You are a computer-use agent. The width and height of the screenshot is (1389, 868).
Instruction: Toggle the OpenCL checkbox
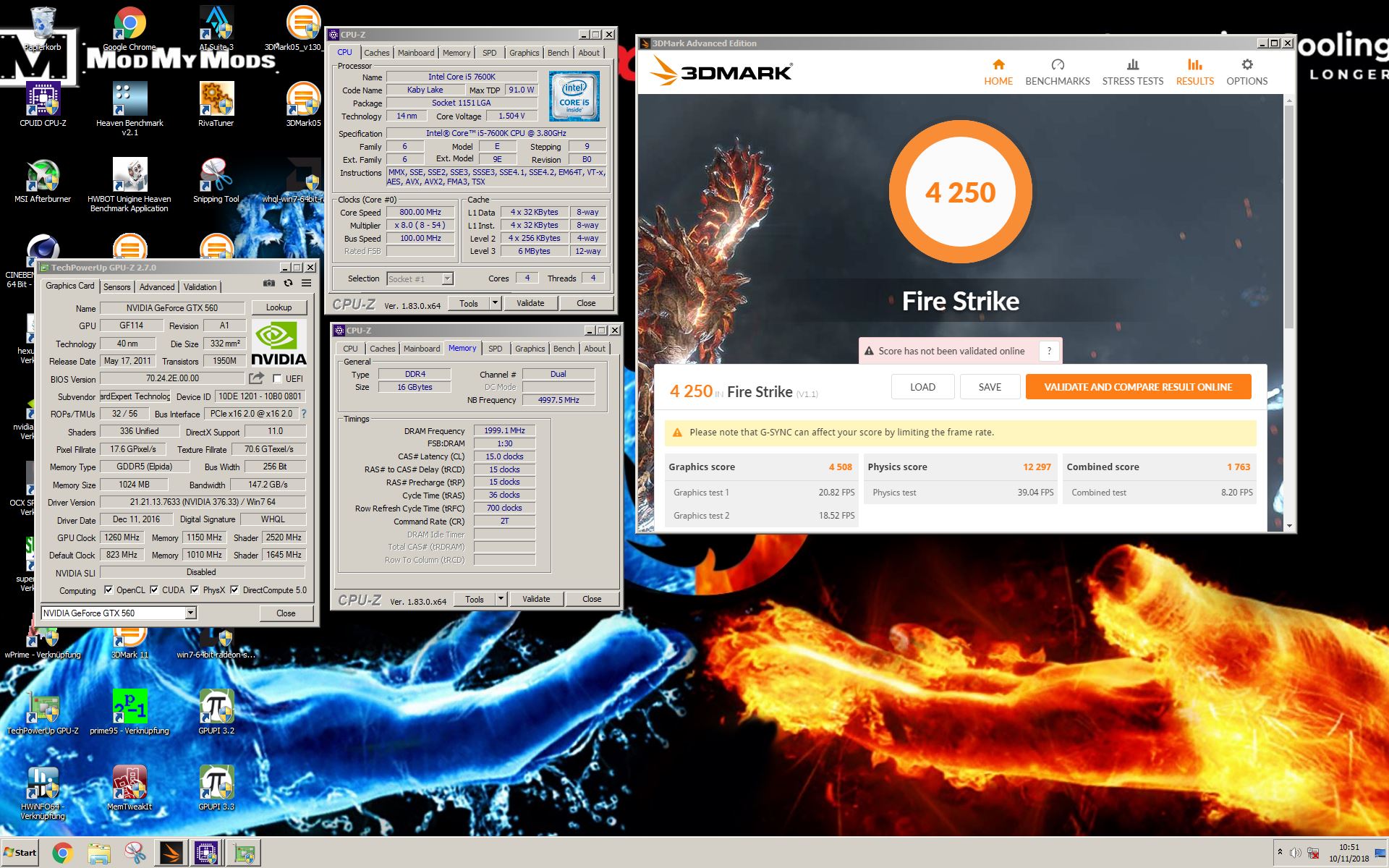coord(109,590)
